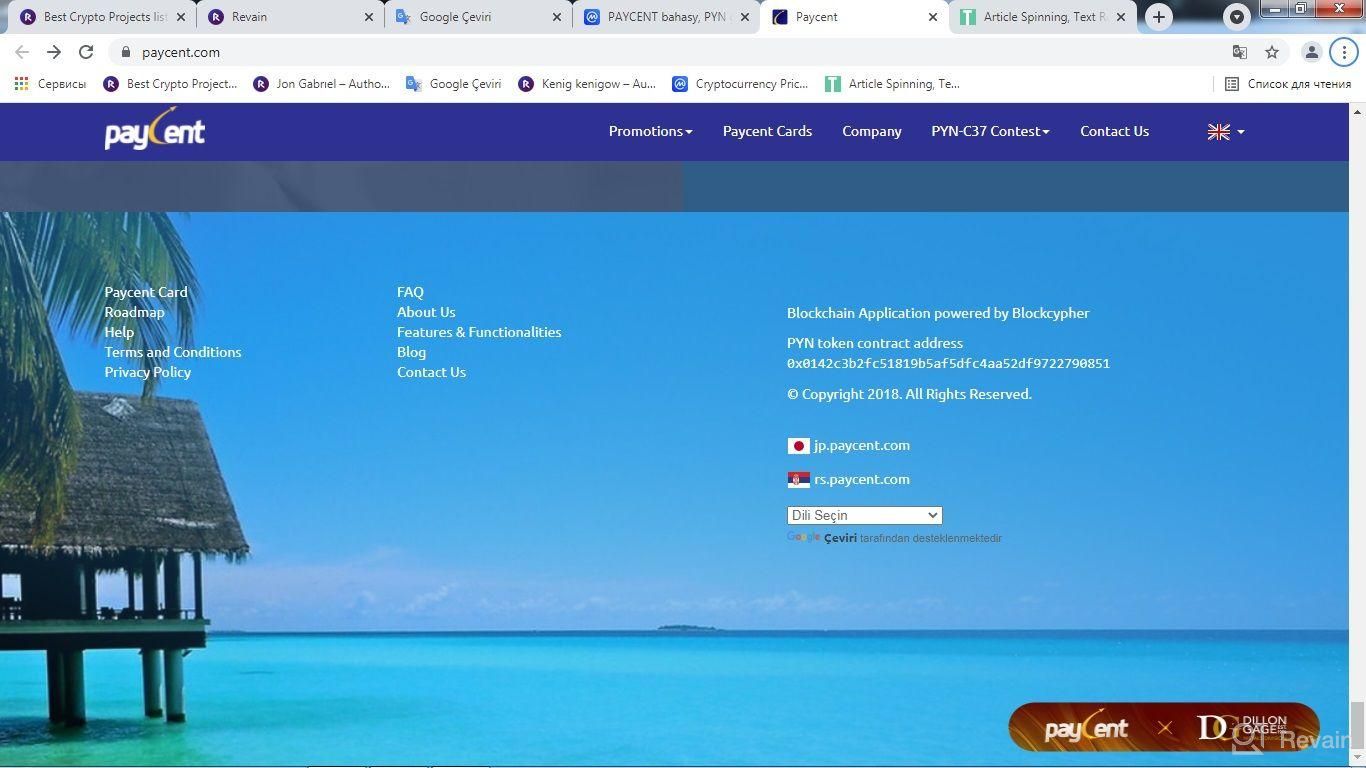Screen dimensions: 1366x768
Task: Open Cryptocurrency Prices bookmark
Action: point(740,84)
